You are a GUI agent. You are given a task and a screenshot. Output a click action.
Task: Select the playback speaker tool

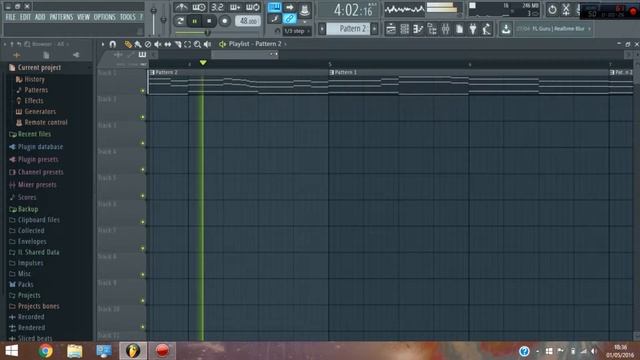pyautogui.click(x=207, y=44)
